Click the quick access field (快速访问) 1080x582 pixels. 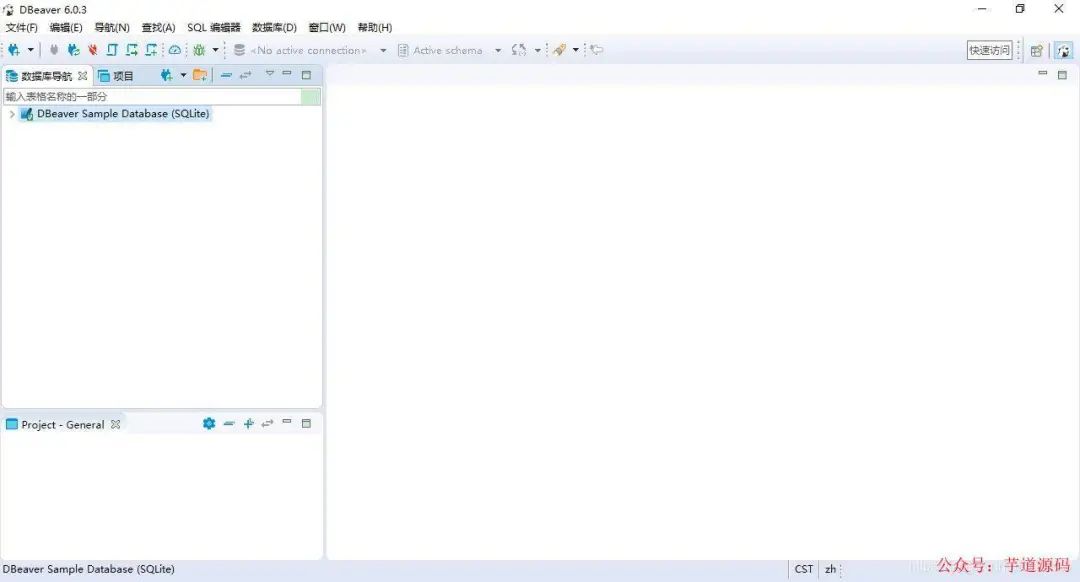click(989, 50)
